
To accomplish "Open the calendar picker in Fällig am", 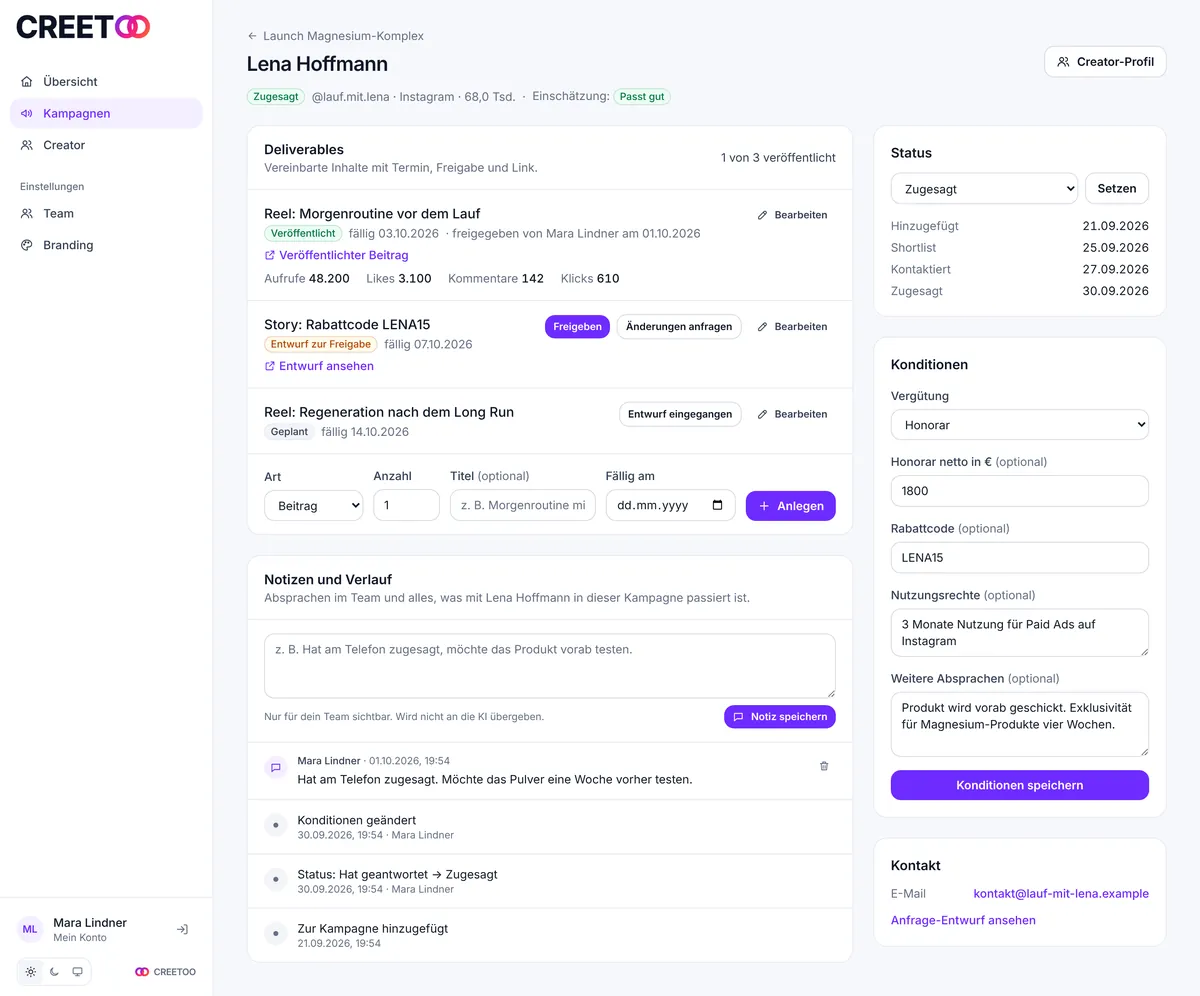I will coord(717,505).
